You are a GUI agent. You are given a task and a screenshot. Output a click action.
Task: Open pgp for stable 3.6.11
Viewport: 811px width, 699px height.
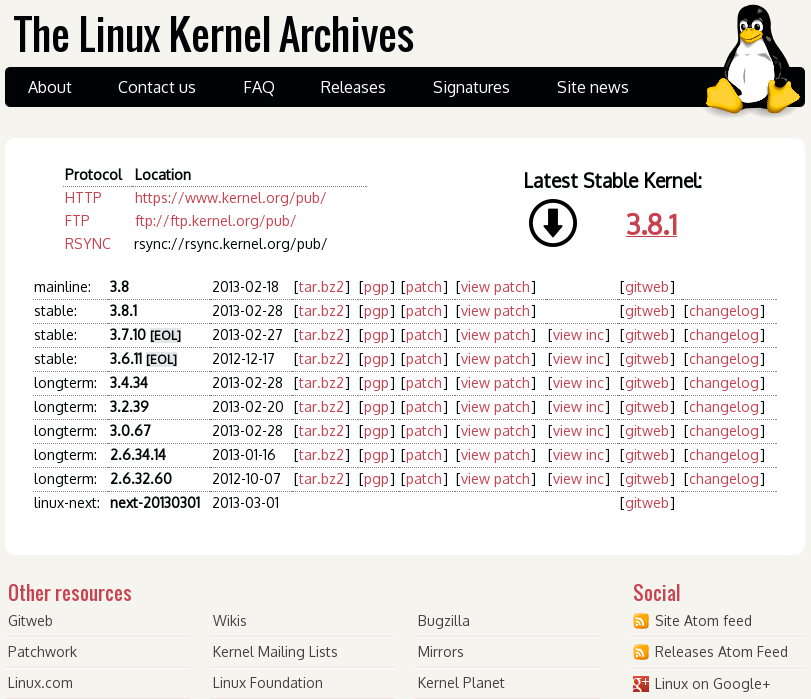tap(376, 360)
